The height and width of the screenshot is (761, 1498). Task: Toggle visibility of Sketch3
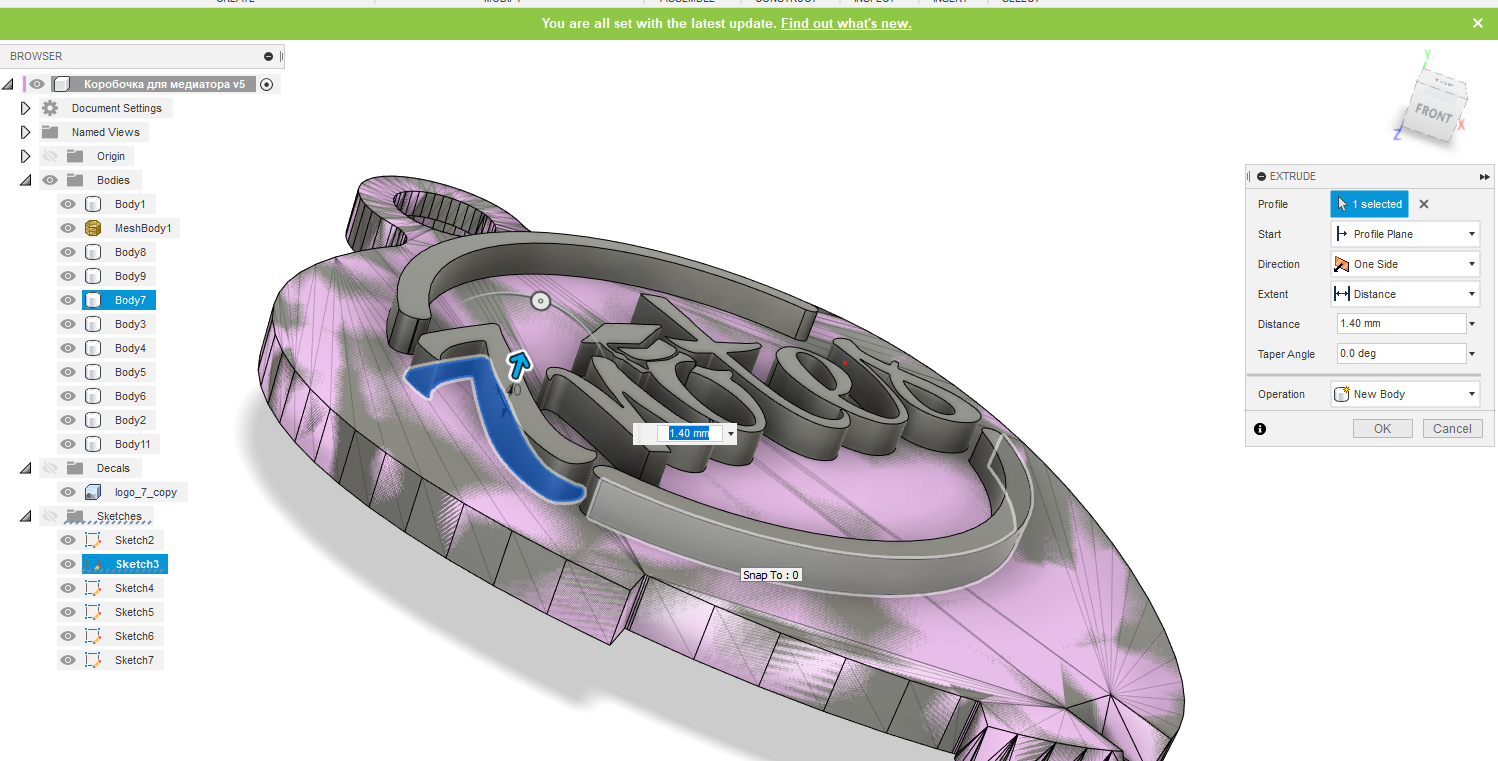(68, 564)
